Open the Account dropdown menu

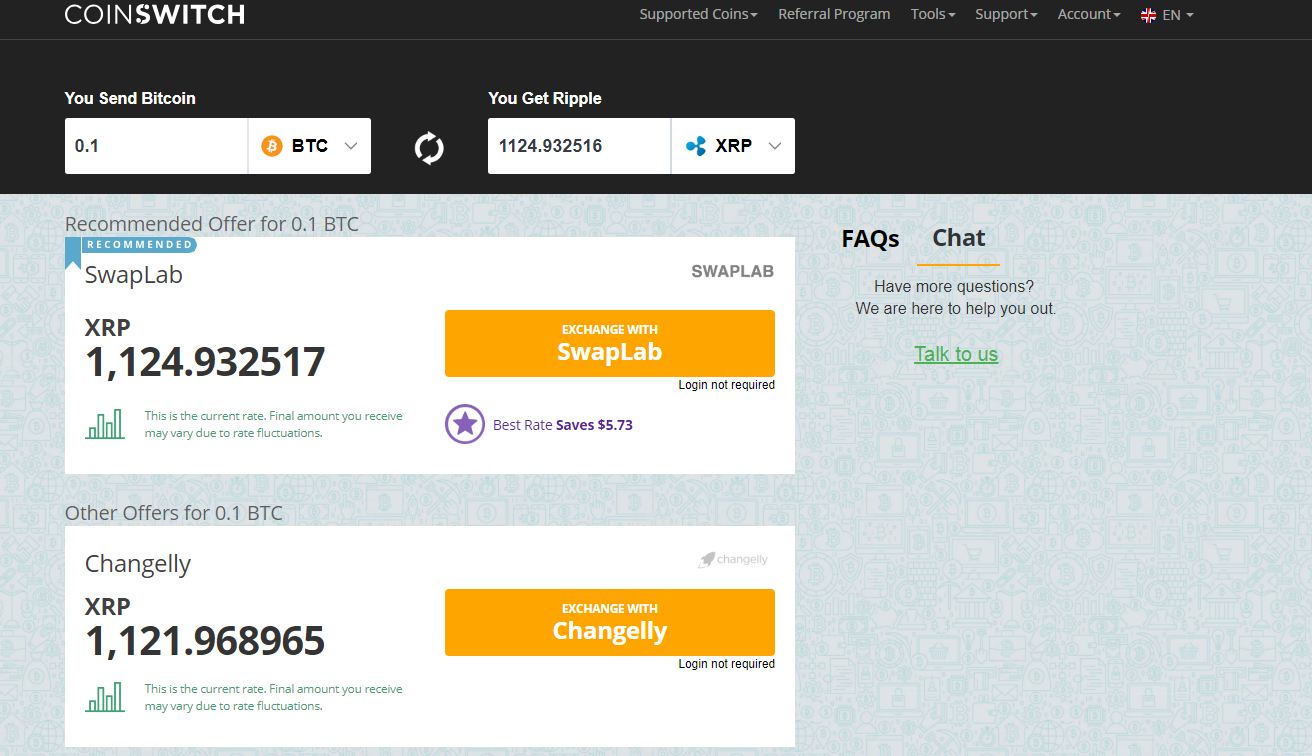[1089, 14]
